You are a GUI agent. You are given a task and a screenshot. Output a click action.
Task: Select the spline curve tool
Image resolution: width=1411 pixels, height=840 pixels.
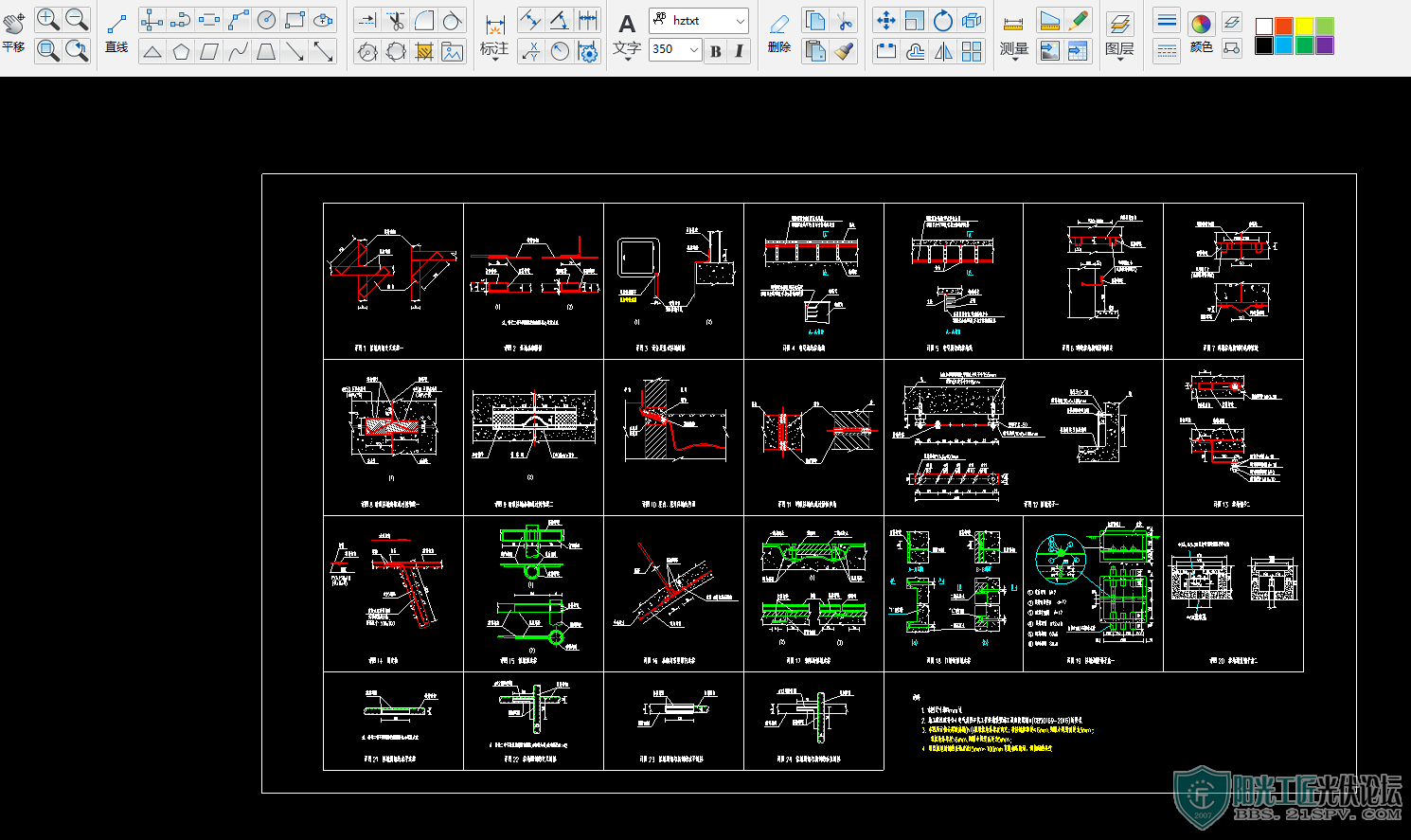pyautogui.click(x=238, y=51)
